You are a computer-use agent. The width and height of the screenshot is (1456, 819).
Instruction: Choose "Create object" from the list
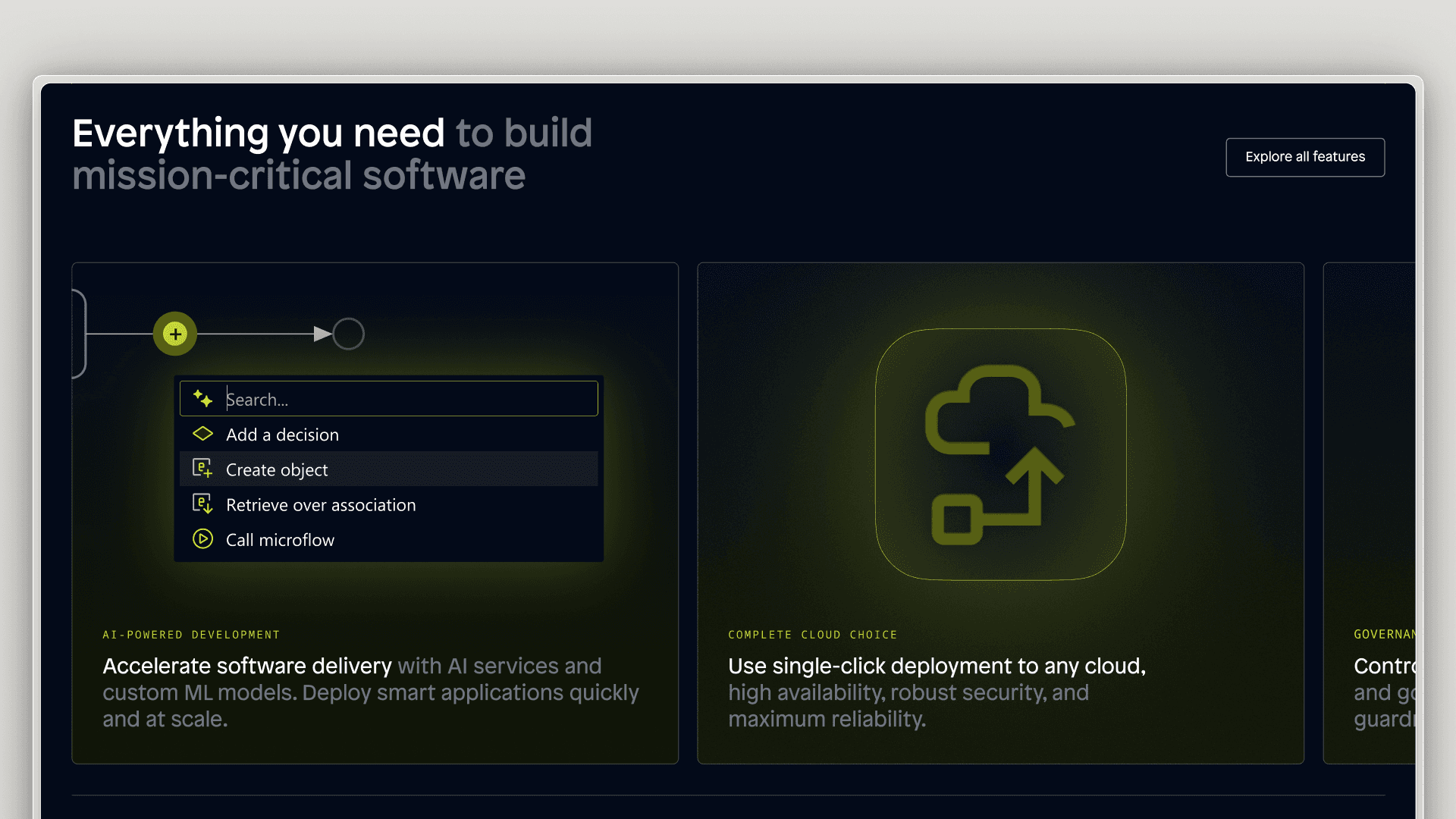pos(277,470)
